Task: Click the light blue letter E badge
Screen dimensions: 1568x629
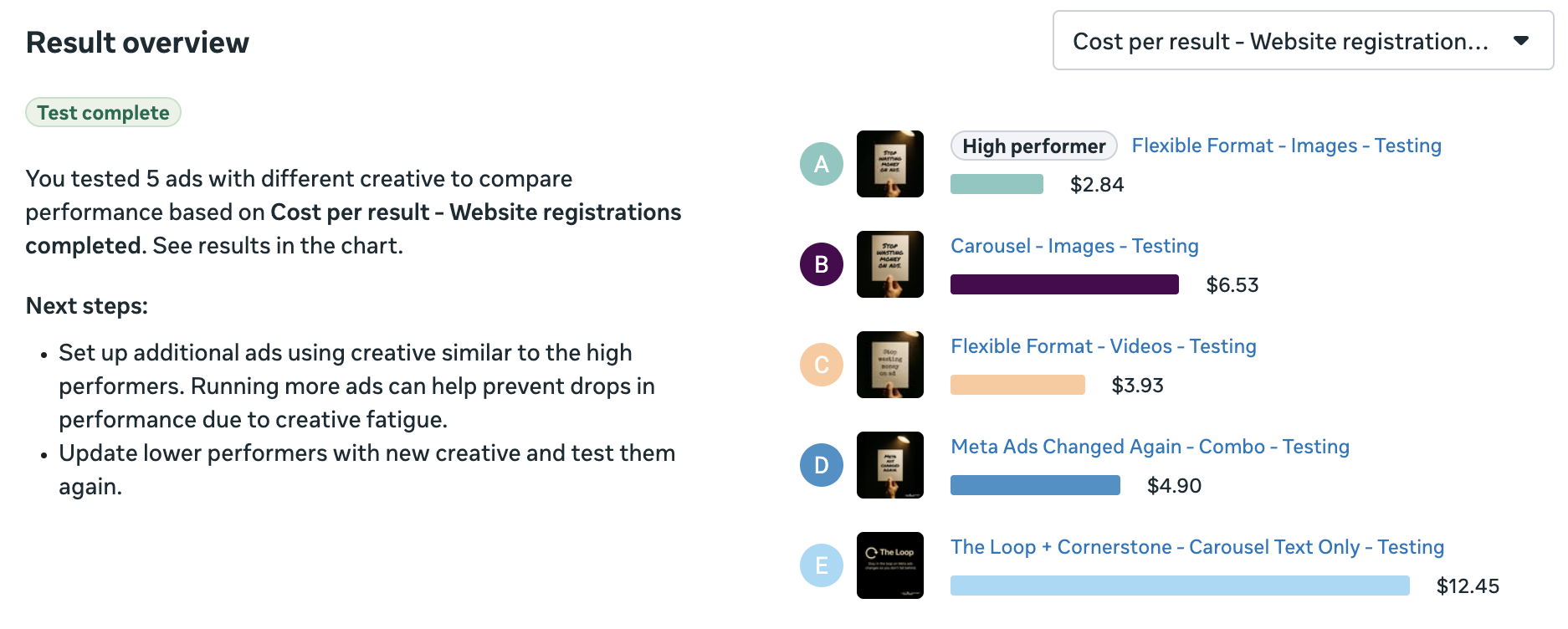Action: coord(821,565)
